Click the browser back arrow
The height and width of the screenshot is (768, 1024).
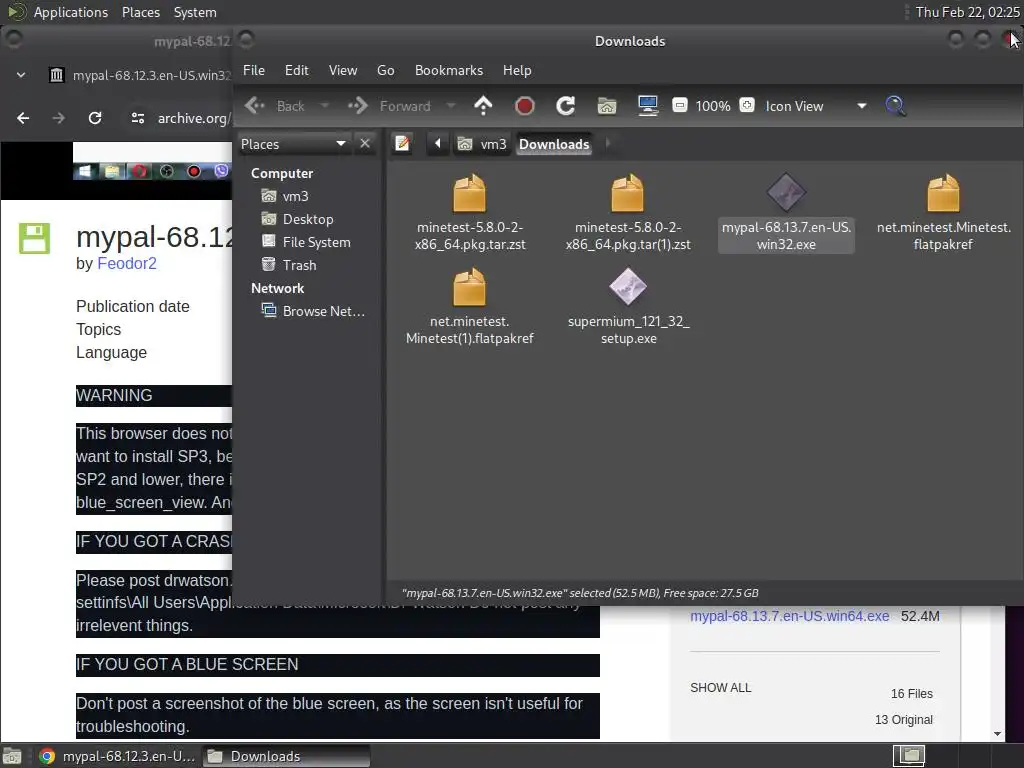click(23, 118)
